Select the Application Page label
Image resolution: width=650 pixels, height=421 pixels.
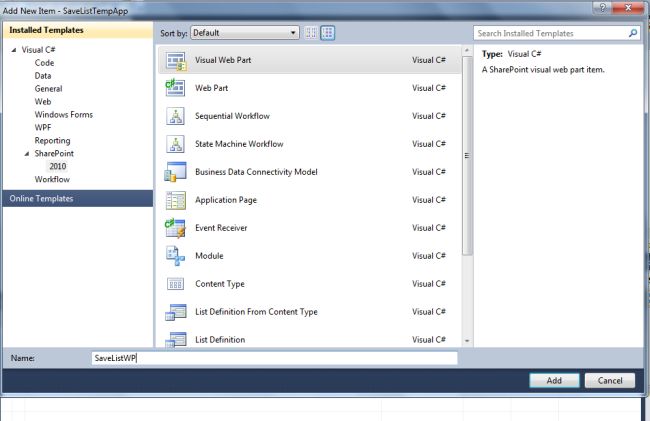pyautogui.click(x=226, y=200)
